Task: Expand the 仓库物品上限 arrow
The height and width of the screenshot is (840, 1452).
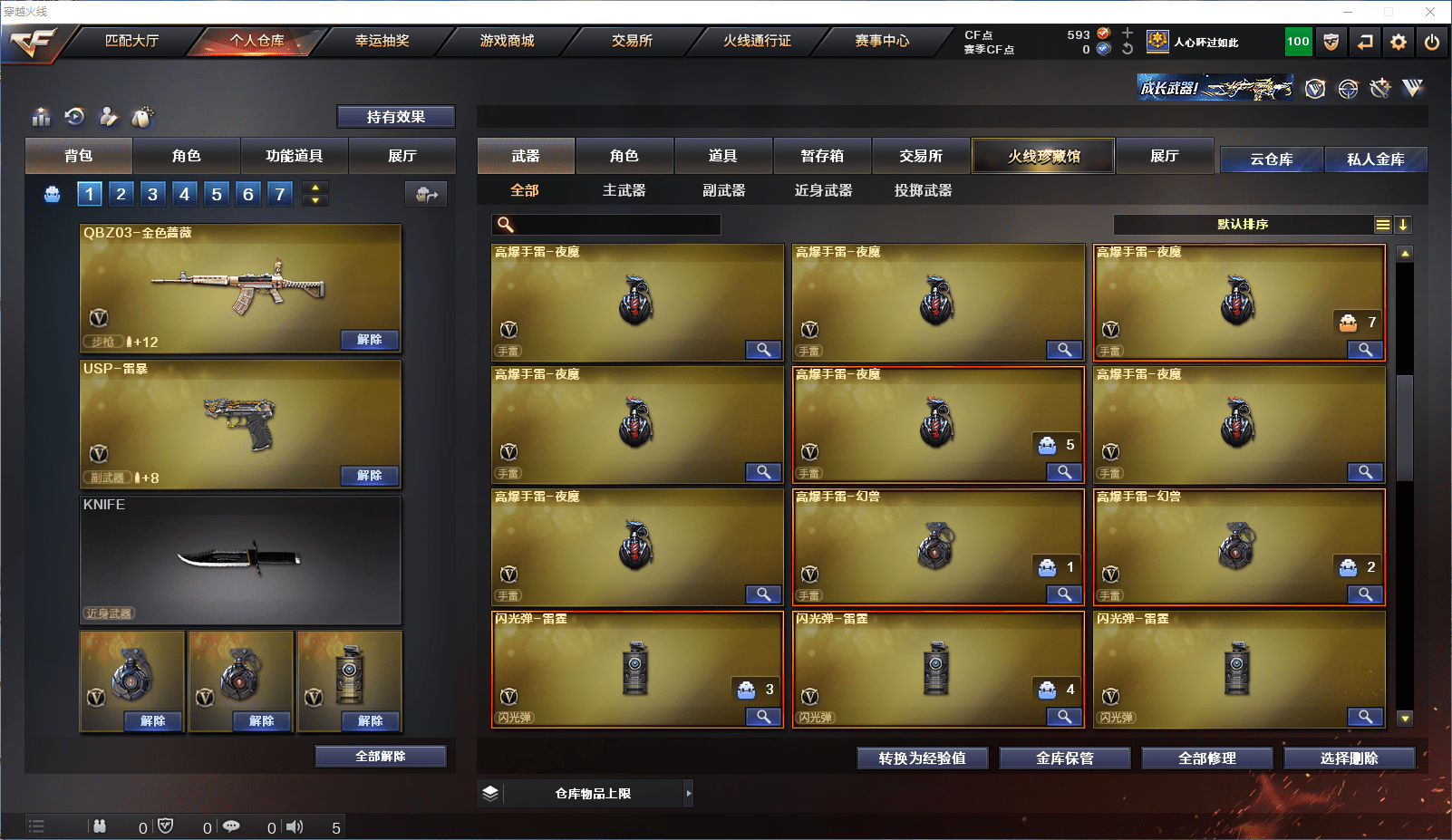Action: 689,793
